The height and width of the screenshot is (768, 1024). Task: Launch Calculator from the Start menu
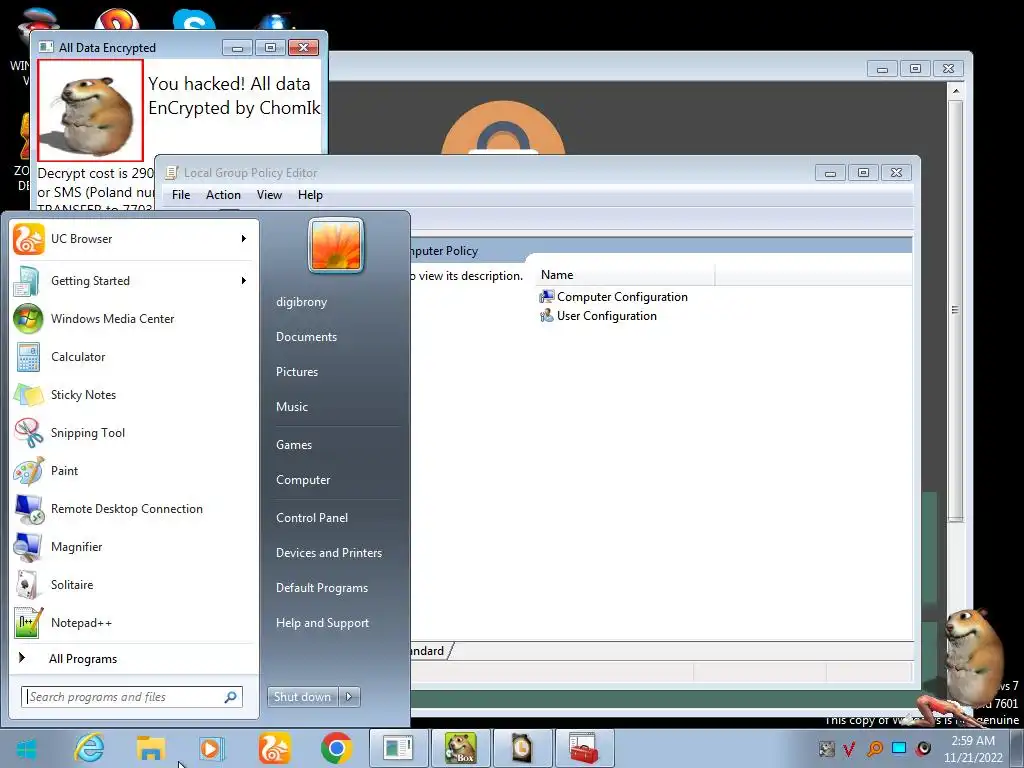(x=134, y=357)
